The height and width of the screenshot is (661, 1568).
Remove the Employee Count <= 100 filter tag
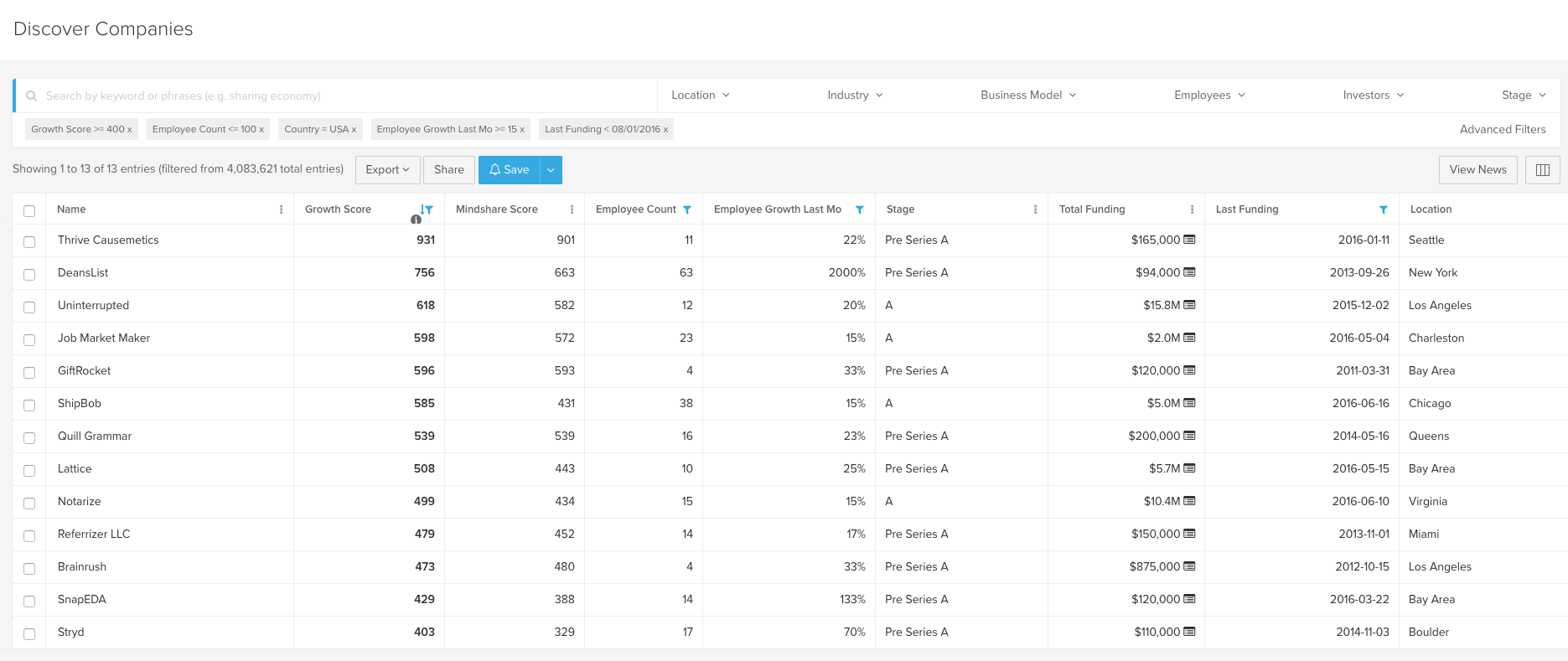click(261, 130)
